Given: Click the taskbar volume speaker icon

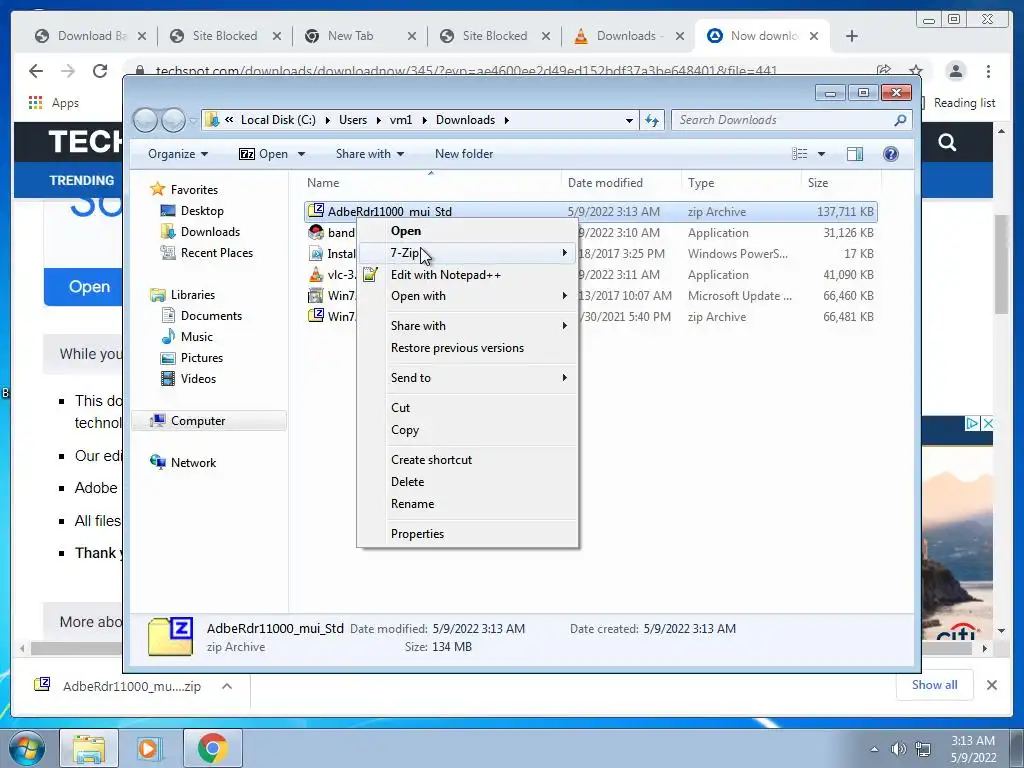Looking at the screenshot, I should [899, 749].
